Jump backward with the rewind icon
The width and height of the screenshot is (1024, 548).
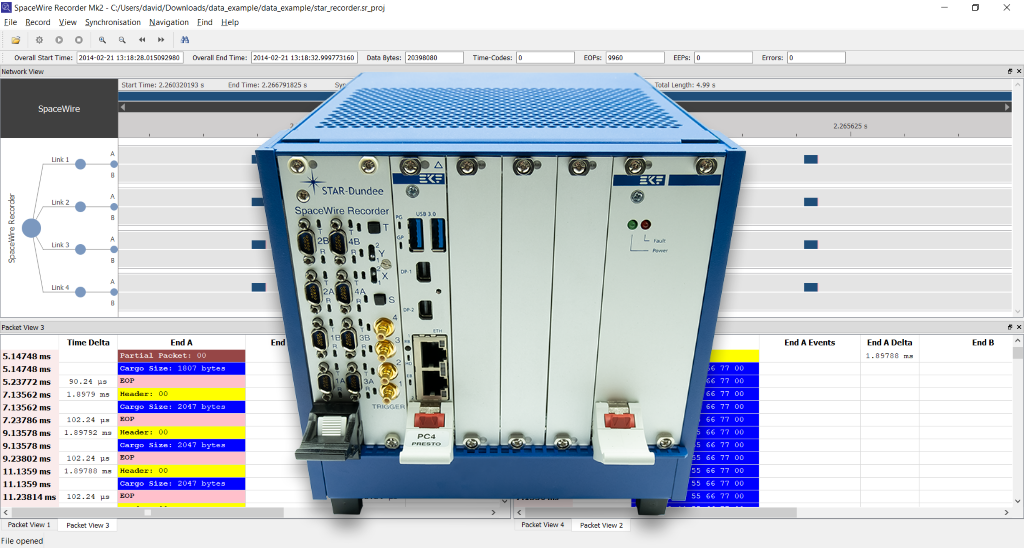point(142,40)
